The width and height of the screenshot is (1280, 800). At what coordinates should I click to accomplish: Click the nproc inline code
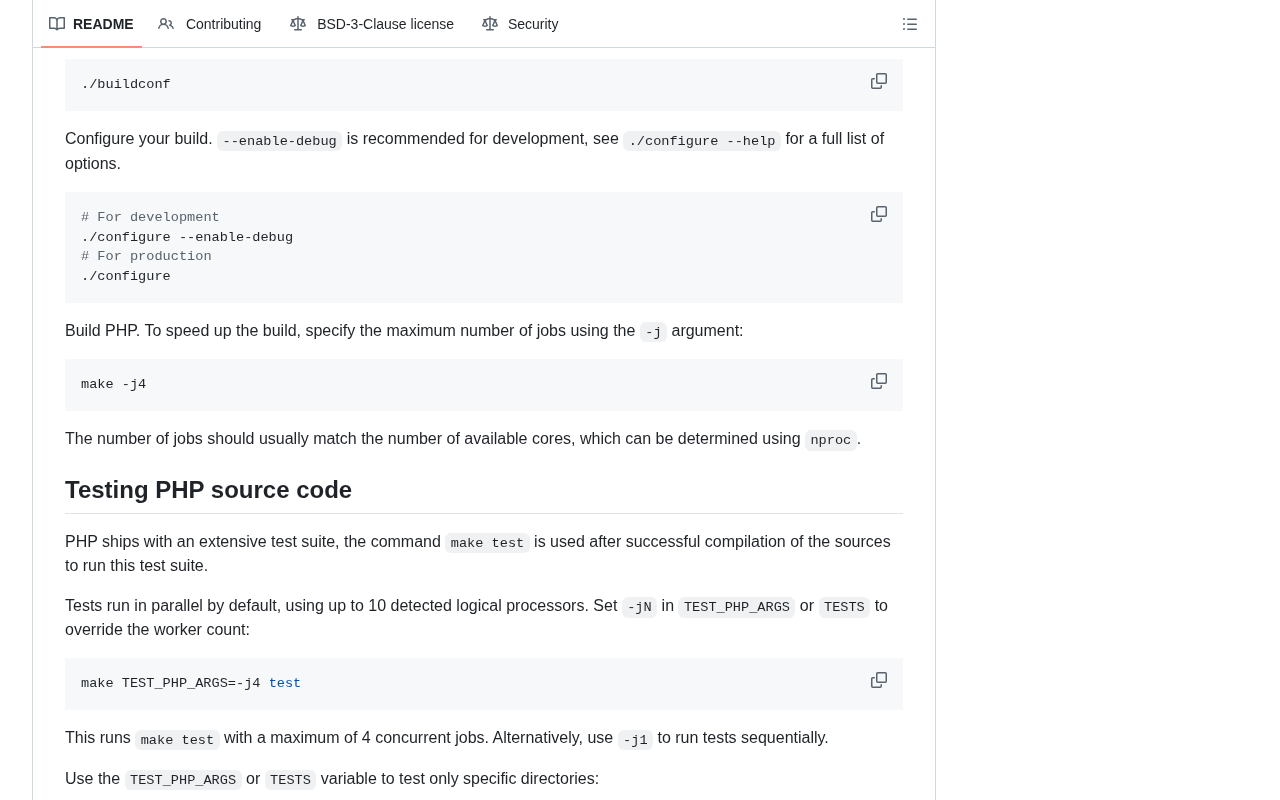point(831,440)
